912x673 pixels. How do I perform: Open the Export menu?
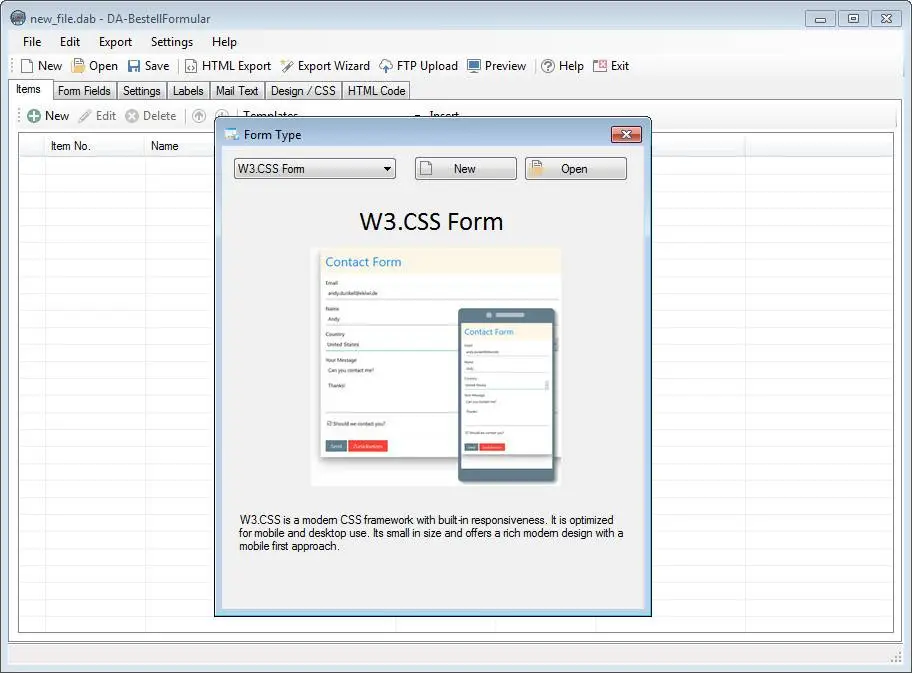coord(115,42)
